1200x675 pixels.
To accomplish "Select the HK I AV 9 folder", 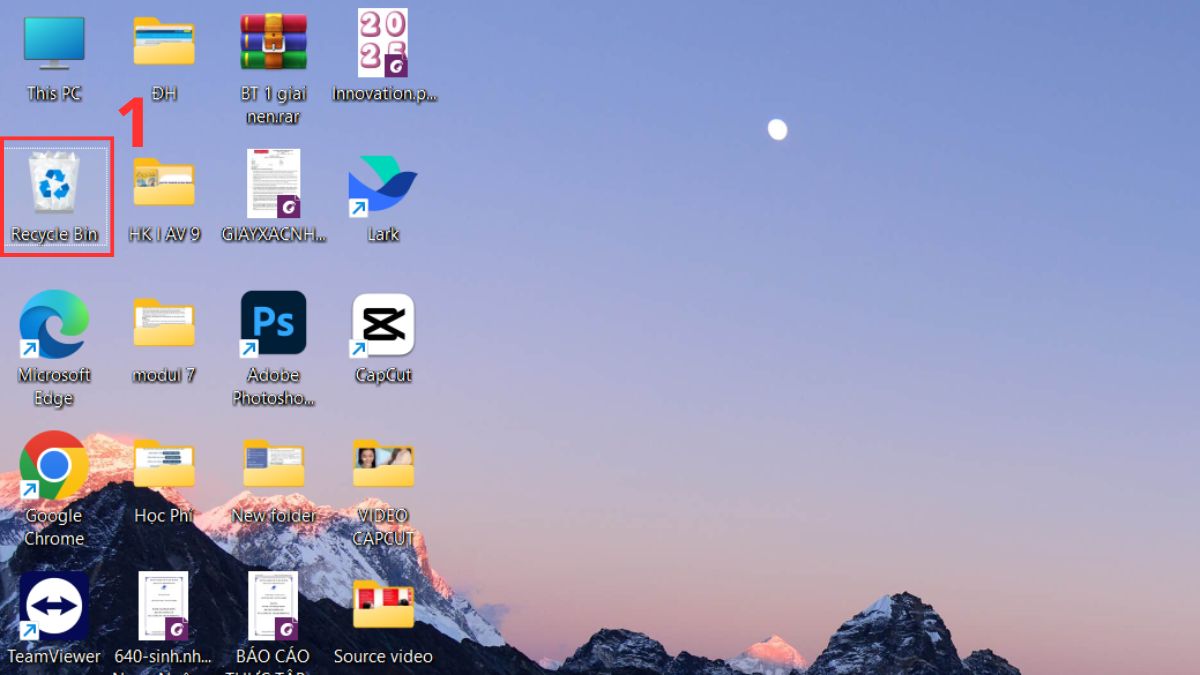I will 164,183.
